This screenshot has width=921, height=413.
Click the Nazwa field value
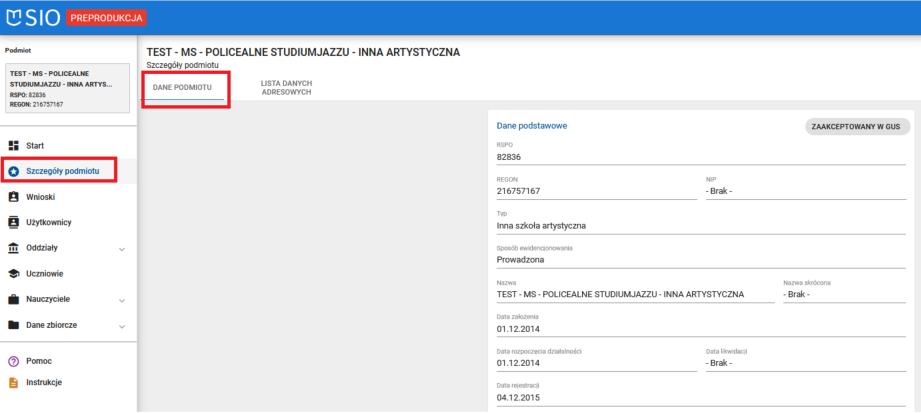click(x=620, y=294)
